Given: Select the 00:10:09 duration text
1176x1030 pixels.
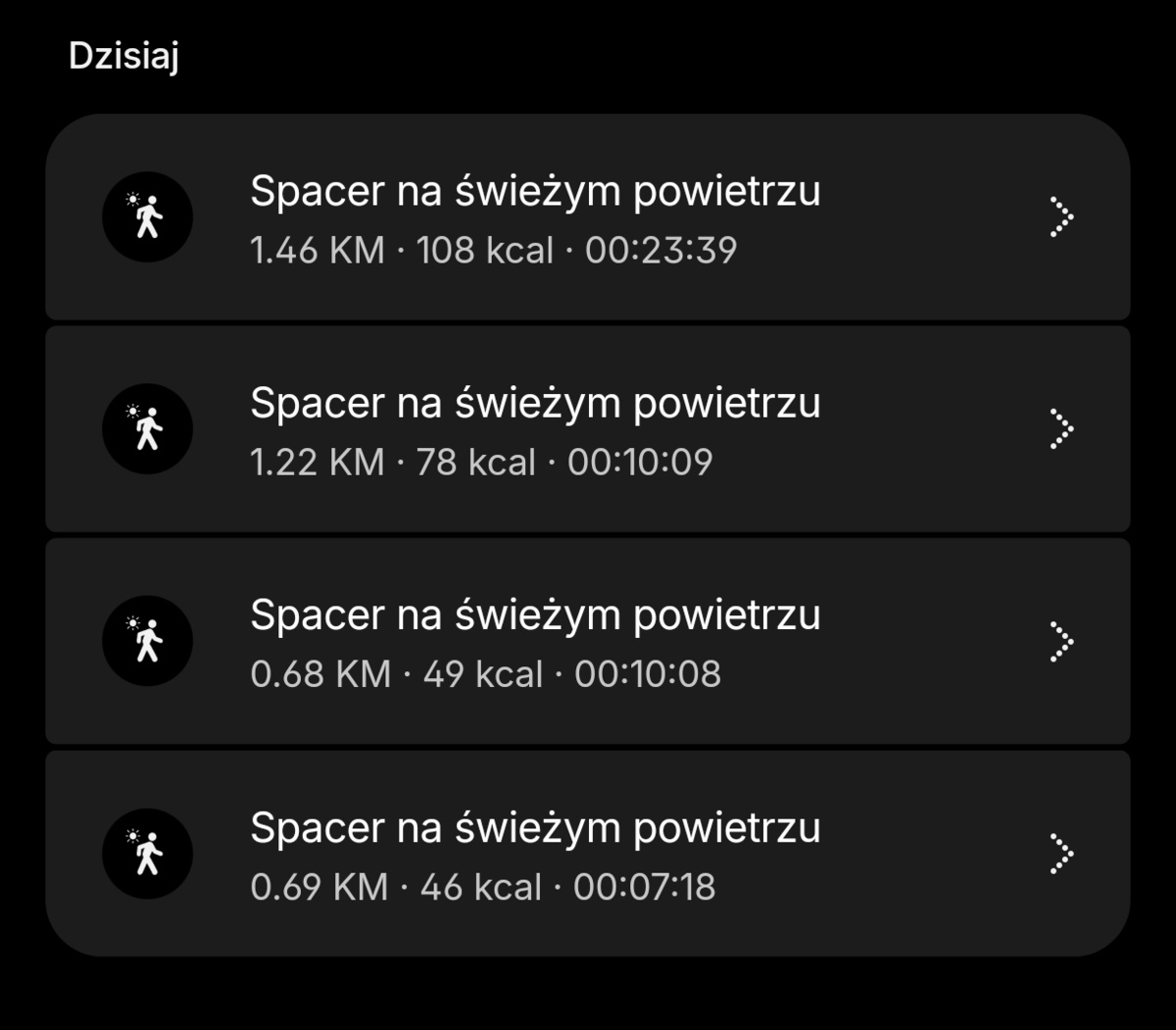Looking at the screenshot, I should [640, 463].
